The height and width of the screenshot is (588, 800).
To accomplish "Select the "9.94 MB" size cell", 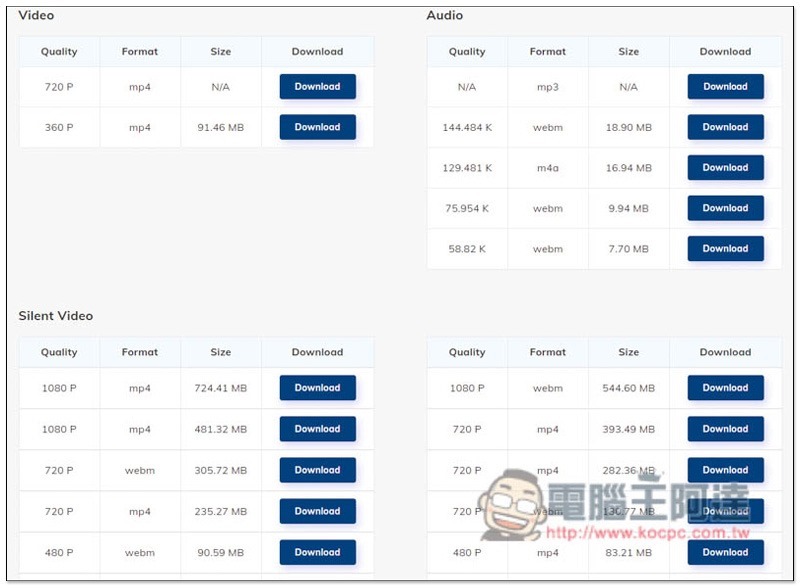I will (629, 208).
